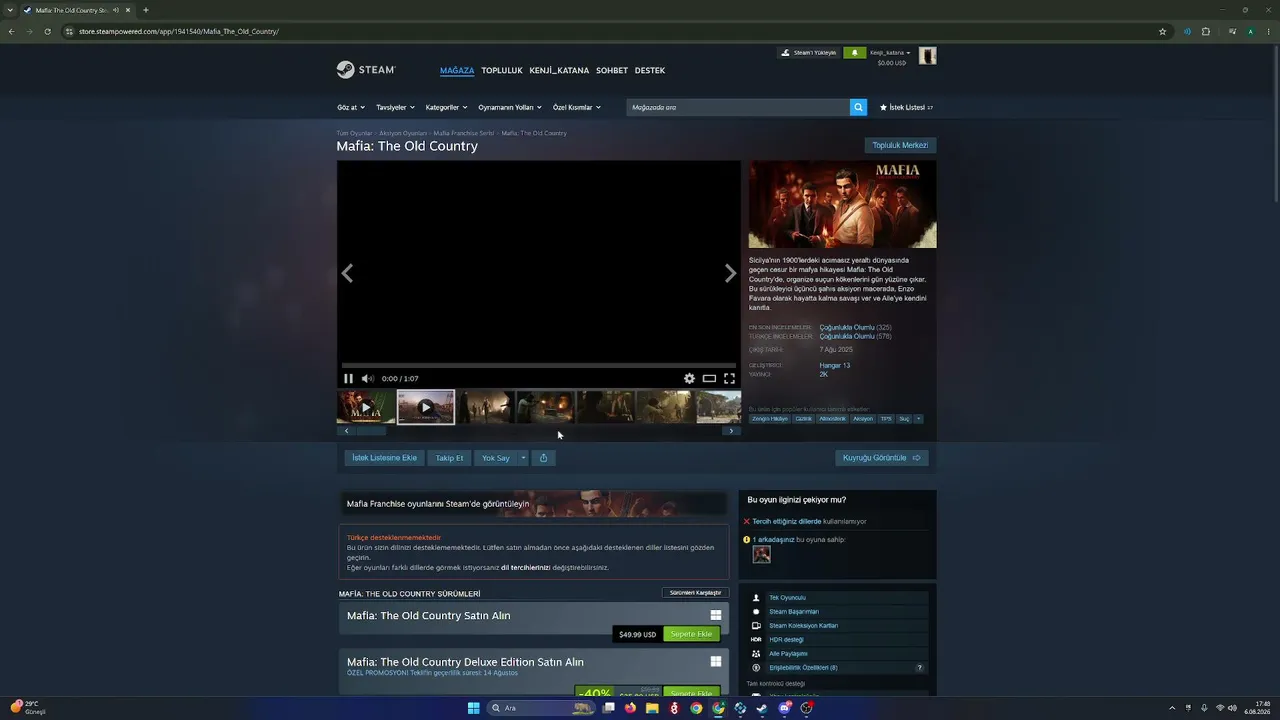This screenshot has width=1280, height=720.
Task: Click the left arrow of the thumbnail strip
Action: (x=347, y=431)
